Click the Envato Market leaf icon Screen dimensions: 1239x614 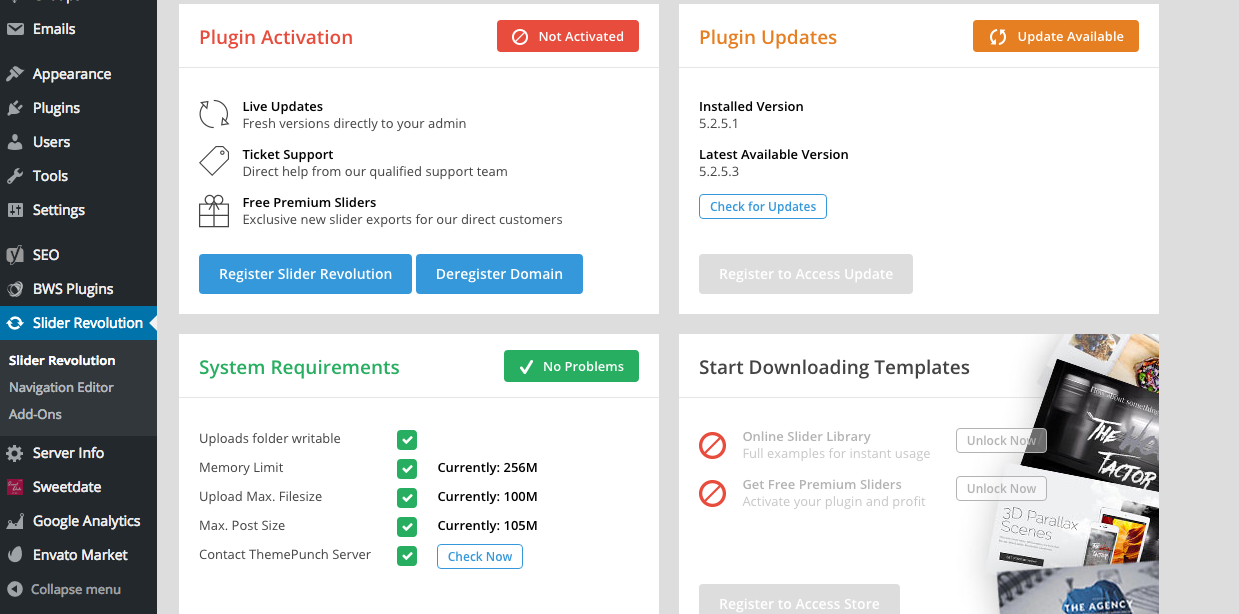pyautogui.click(x=15, y=555)
